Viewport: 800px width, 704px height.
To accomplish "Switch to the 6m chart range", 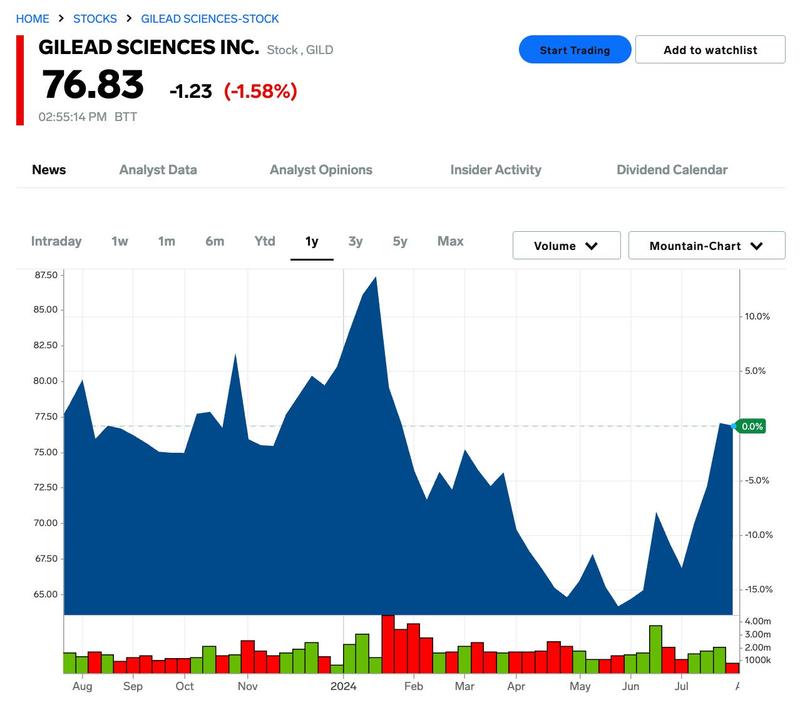I will click(x=215, y=241).
